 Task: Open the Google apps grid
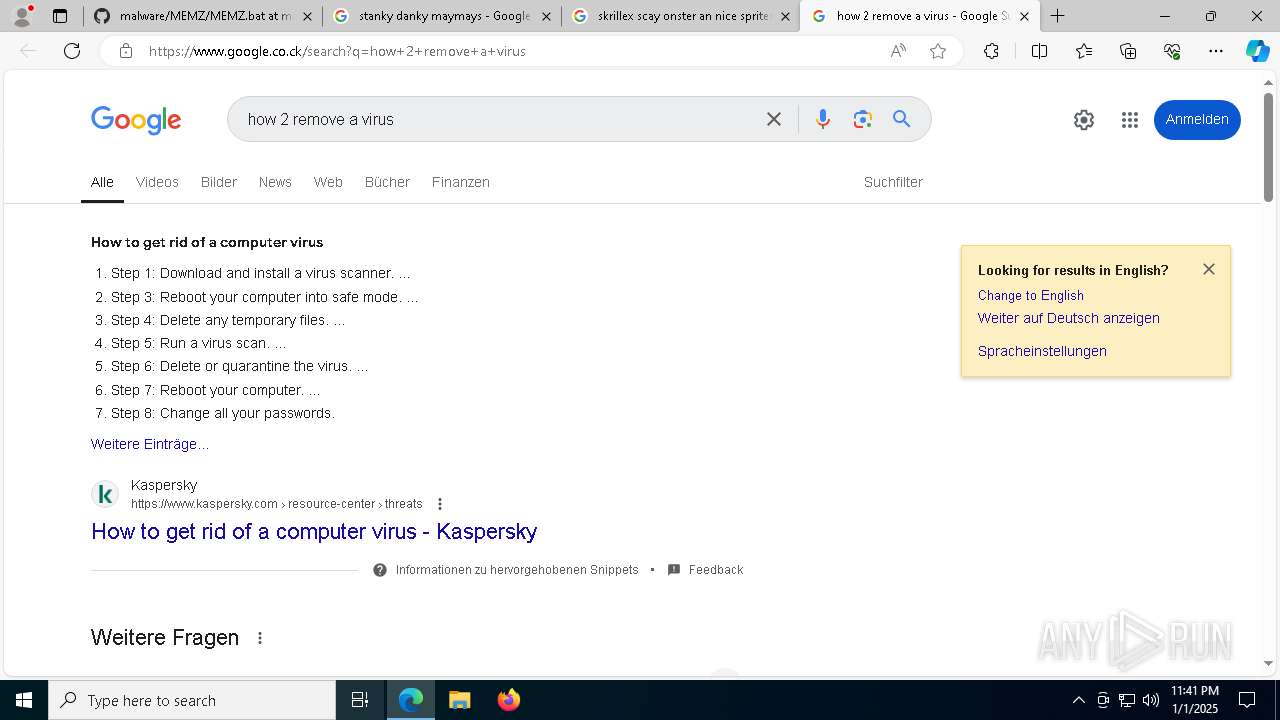[1130, 120]
